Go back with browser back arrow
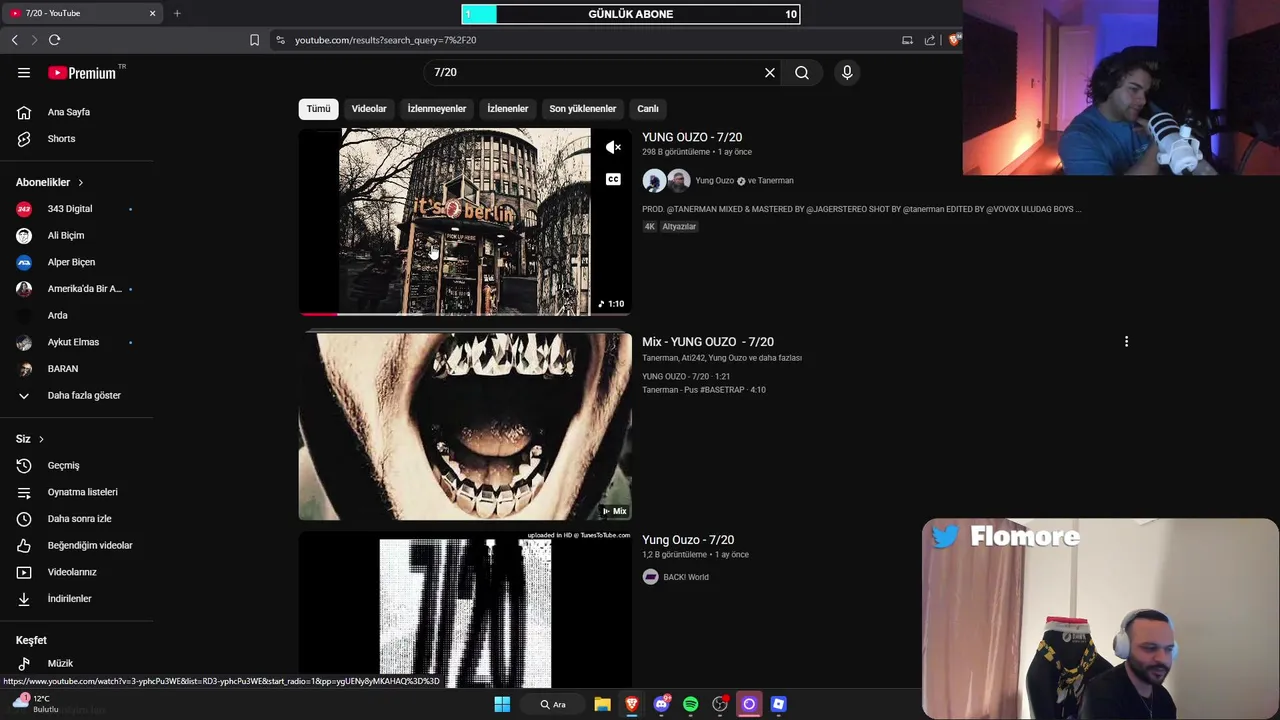The height and width of the screenshot is (720, 1280). pyautogui.click(x=14, y=40)
